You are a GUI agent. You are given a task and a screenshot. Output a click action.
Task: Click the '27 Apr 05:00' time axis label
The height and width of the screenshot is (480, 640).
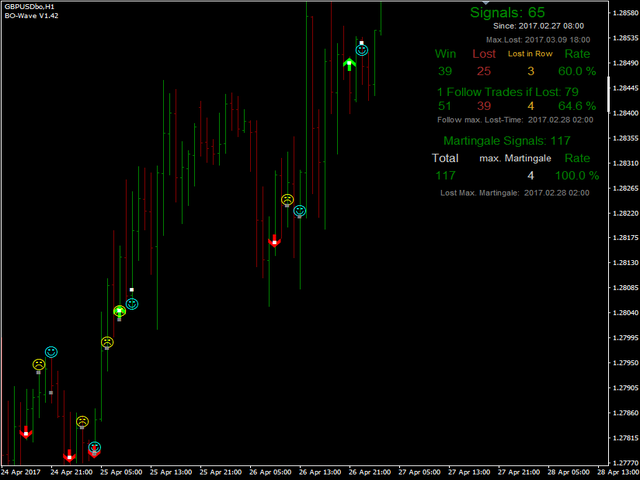click(x=420, y=472)
